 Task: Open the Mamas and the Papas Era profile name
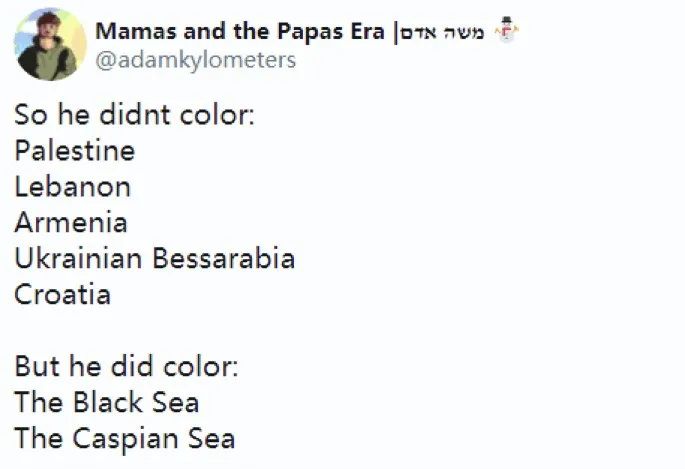(240, 31)
